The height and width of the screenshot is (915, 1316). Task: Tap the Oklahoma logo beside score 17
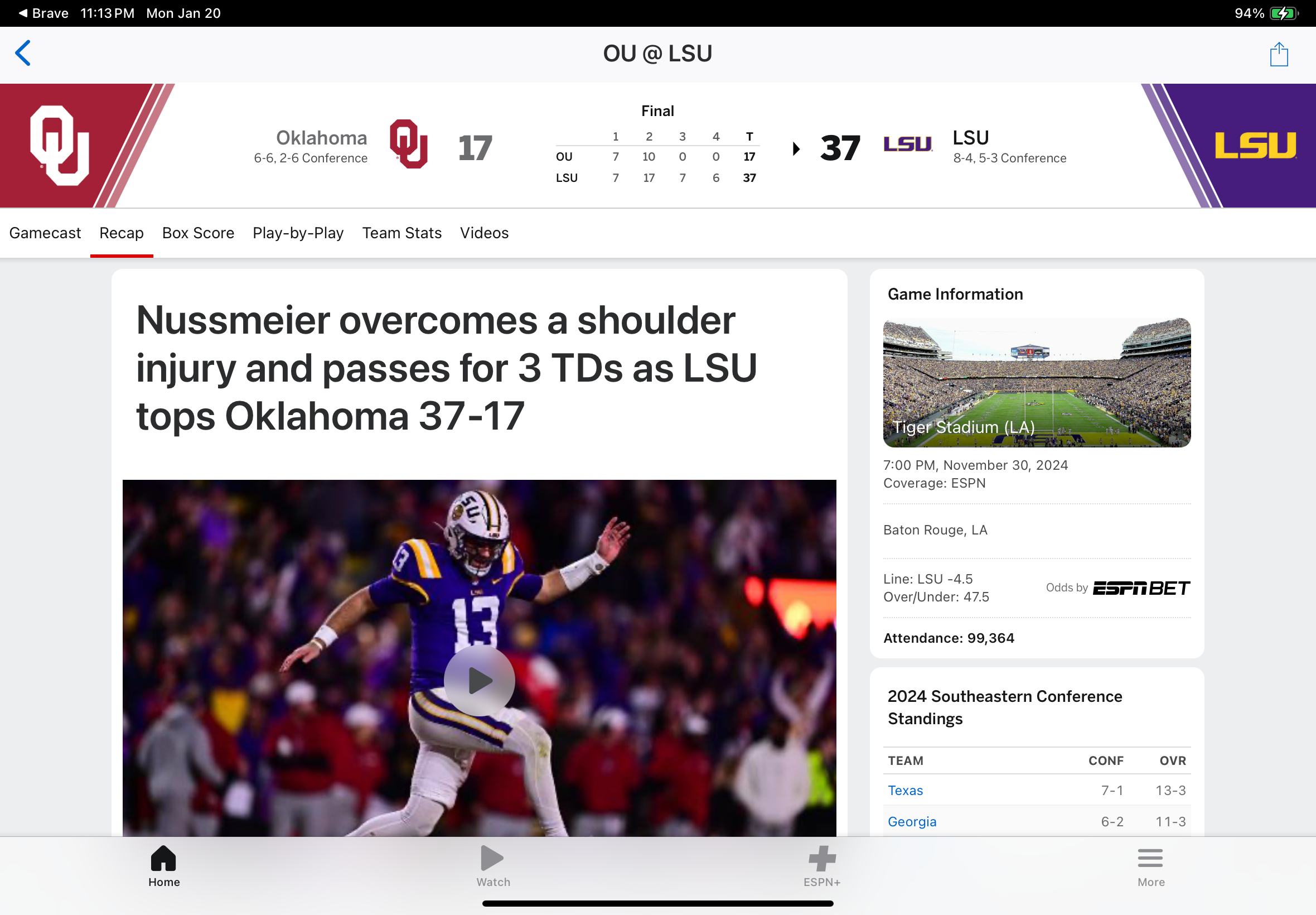409,144
